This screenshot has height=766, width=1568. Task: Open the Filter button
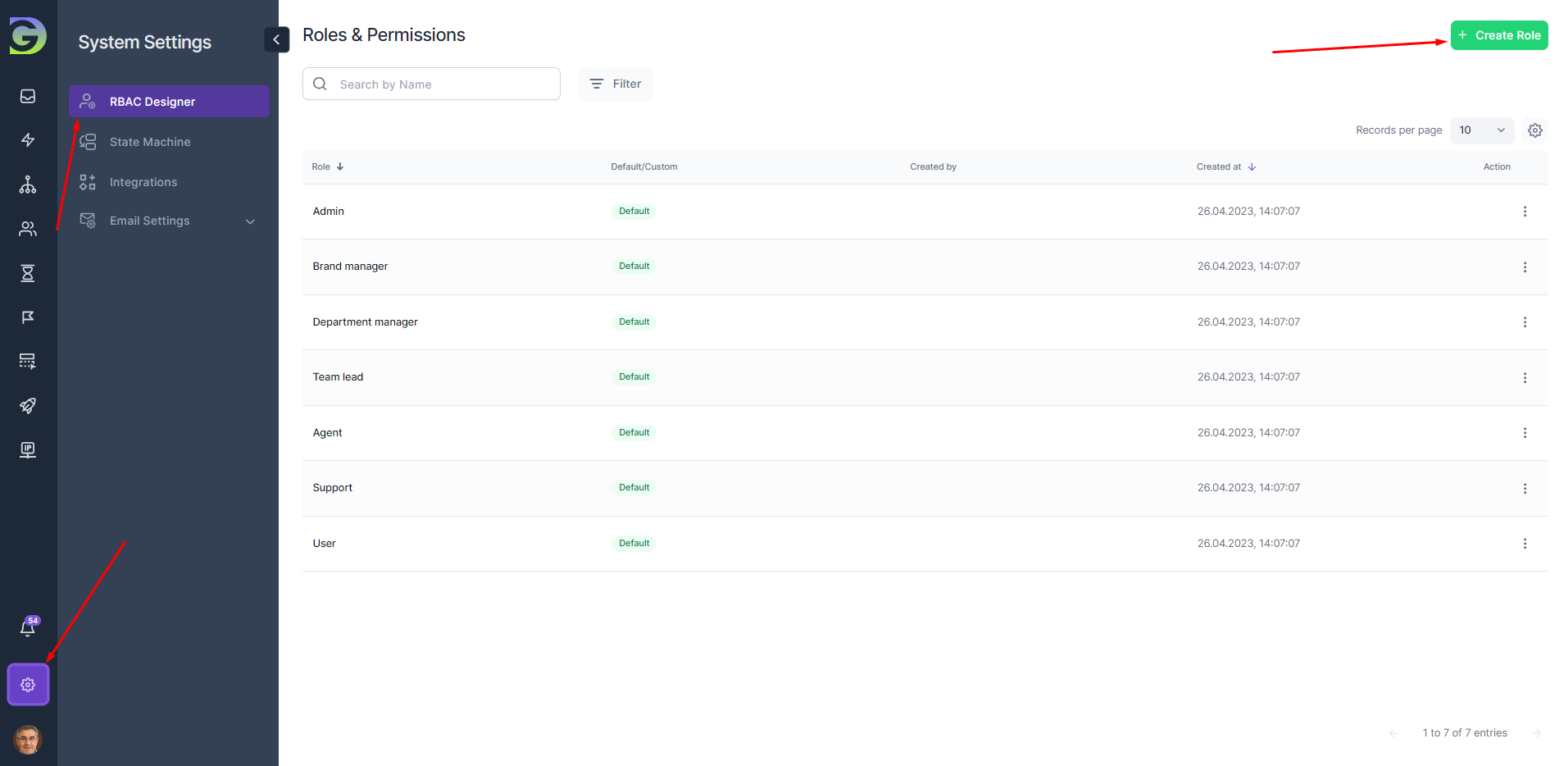click(615, 84)
